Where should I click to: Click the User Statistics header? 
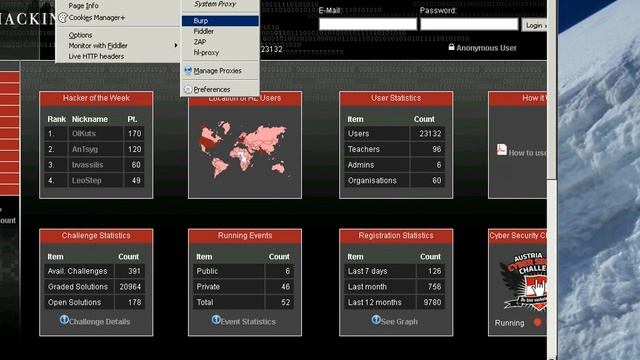tap(396, 98)
